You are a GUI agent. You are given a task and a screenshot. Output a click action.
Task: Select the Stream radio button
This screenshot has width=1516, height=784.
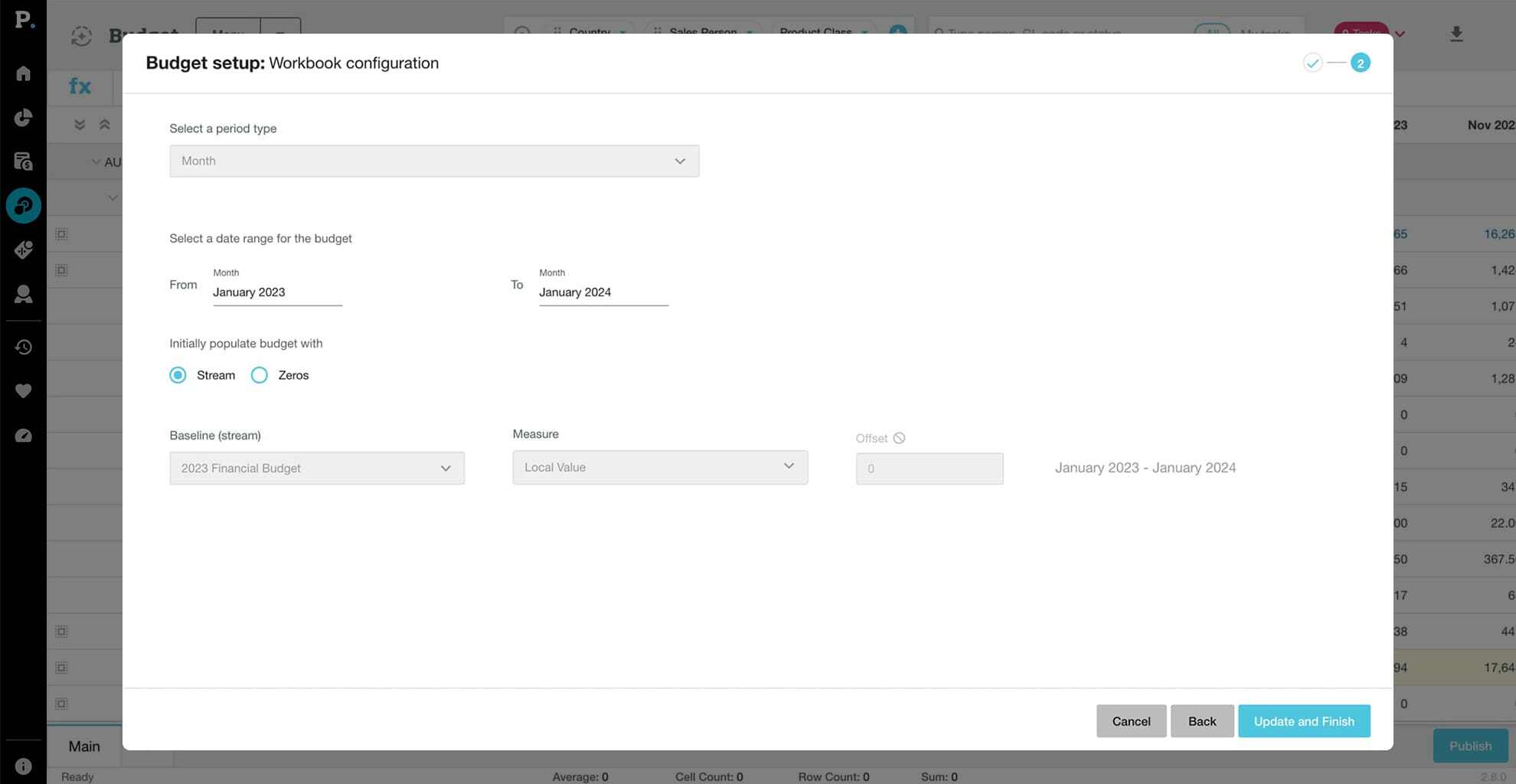(x=178, y=375)
